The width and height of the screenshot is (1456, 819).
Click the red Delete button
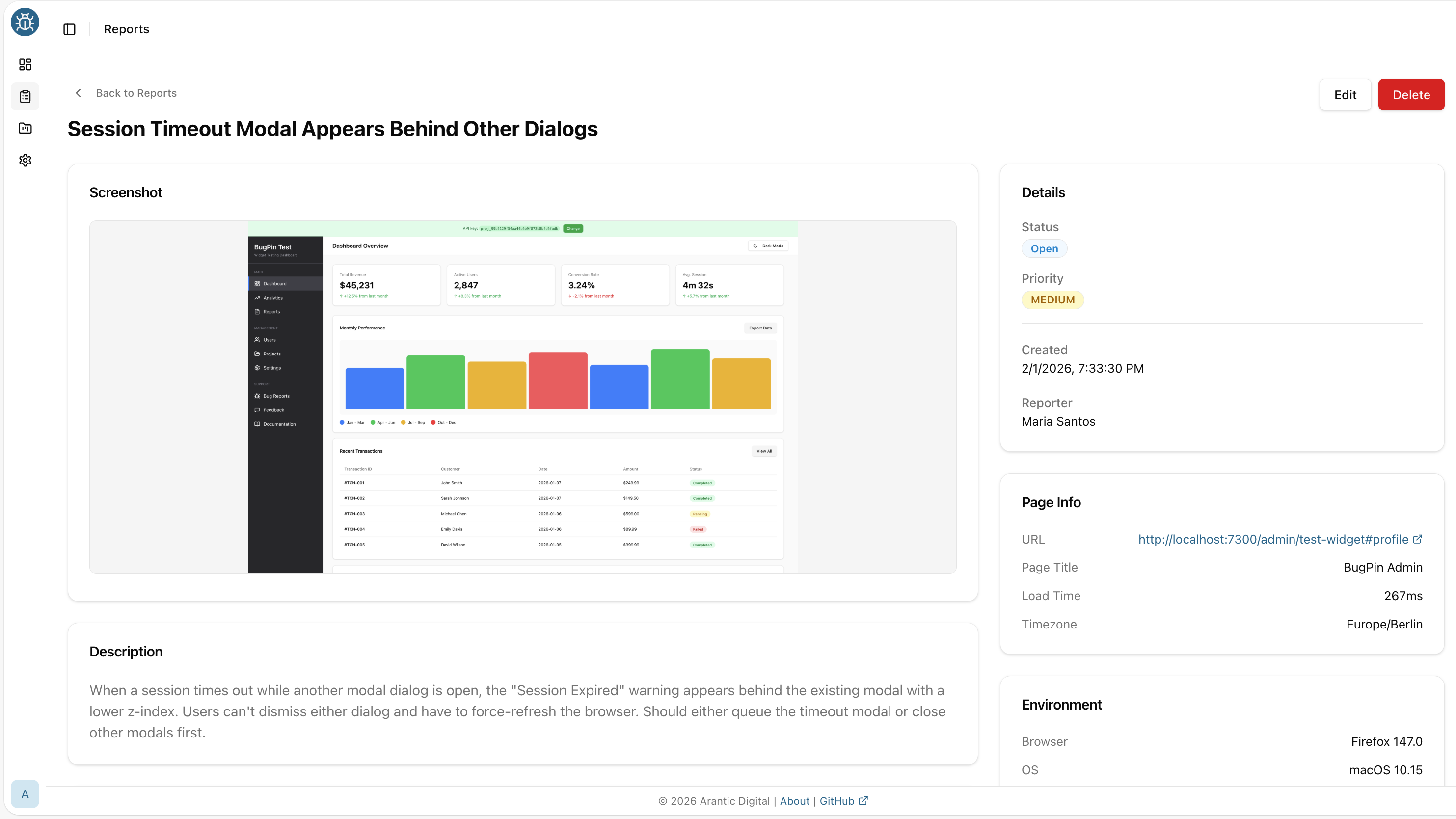[x=1411, y=94]
